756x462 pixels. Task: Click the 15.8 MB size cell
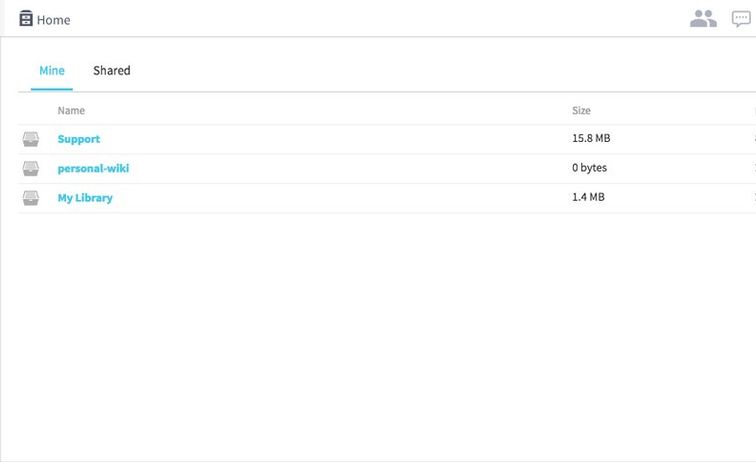tap(591, 139)
